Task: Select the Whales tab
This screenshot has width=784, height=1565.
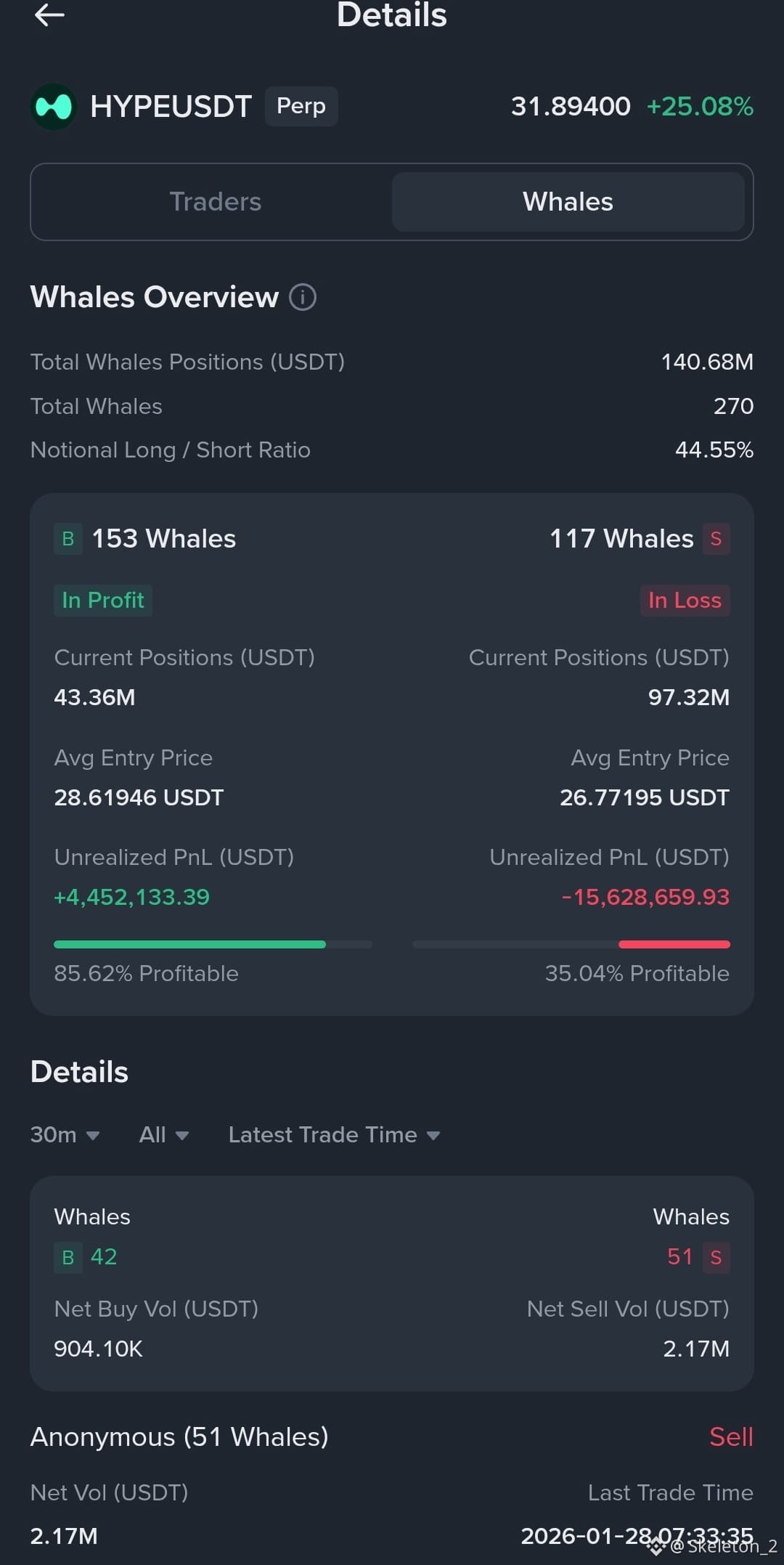Action: pos(568,202)
